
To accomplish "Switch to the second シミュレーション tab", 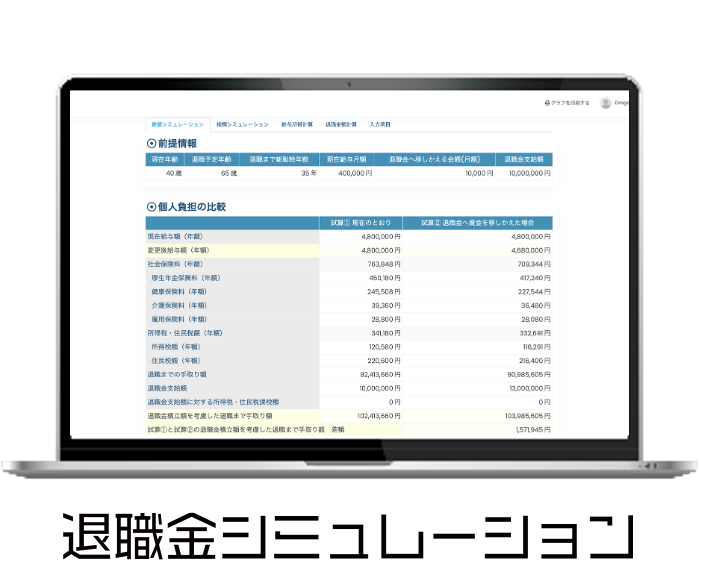I will point(242,124).
